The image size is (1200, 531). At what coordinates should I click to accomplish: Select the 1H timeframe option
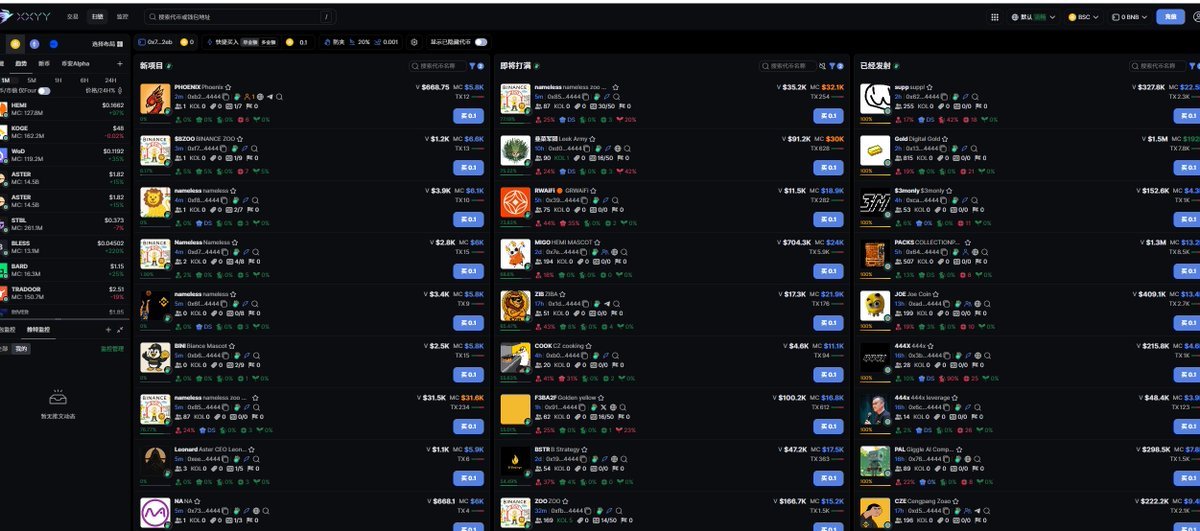(58, 79)
